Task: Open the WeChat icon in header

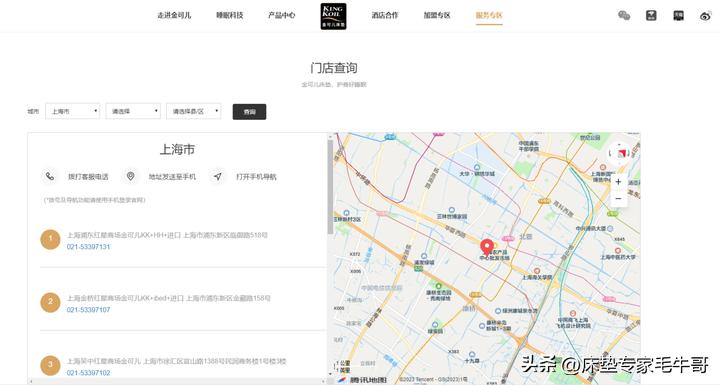Action: coord(624,16)
